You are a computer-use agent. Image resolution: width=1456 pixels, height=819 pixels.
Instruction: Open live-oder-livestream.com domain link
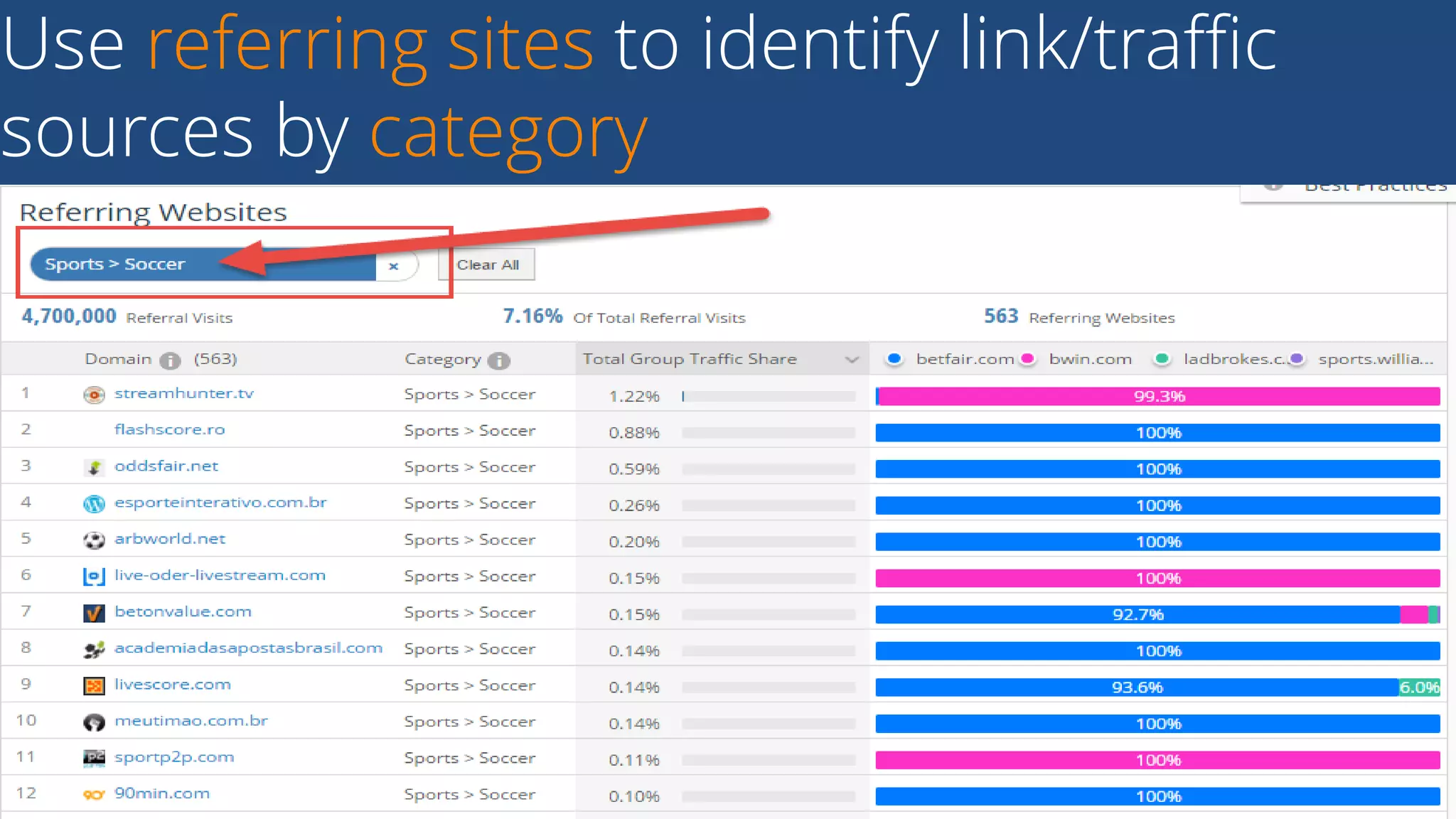220,574
